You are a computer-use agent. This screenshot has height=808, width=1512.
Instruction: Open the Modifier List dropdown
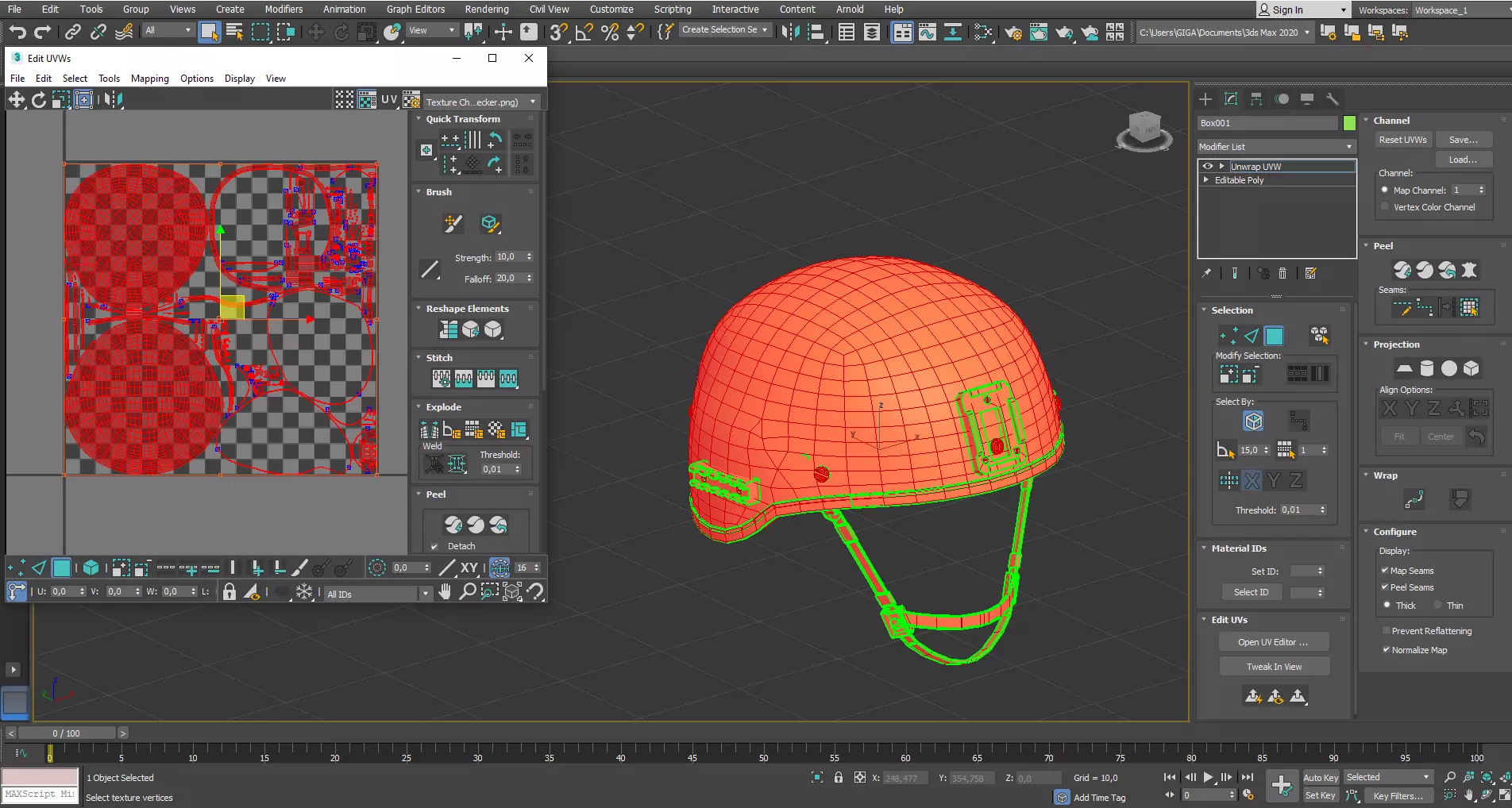click(x=1275, y=147)
